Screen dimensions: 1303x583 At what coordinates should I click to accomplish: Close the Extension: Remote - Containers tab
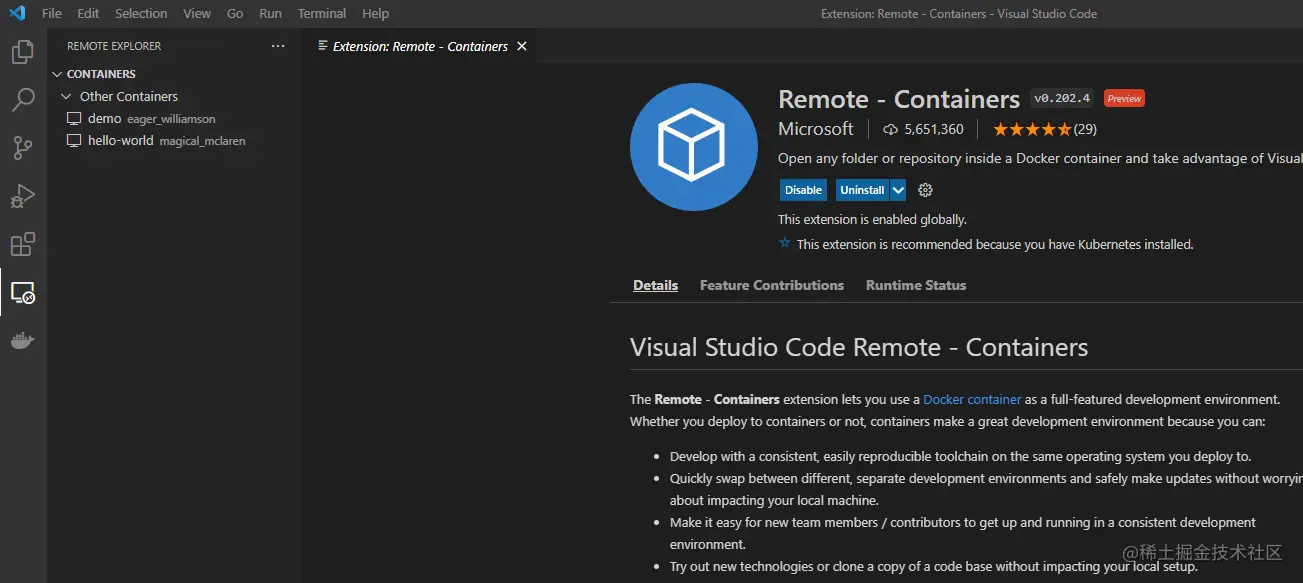coord(521,46)
